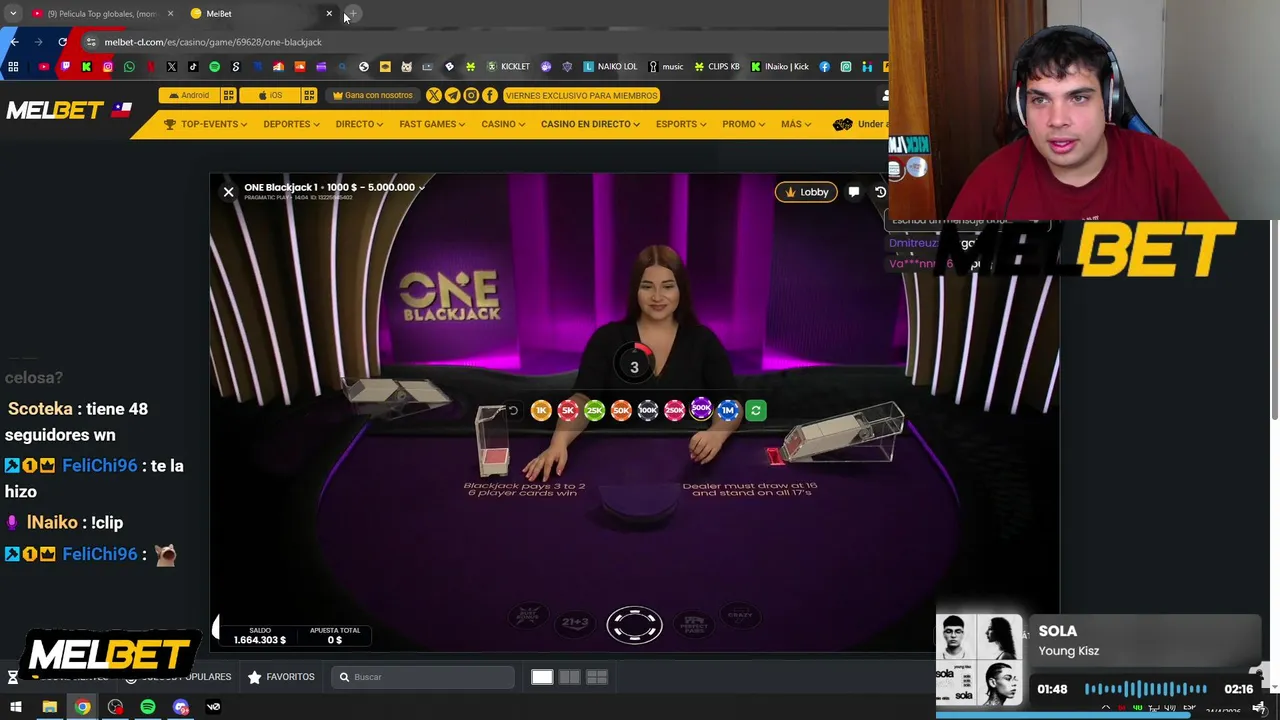Click the green repeat bet button

pos(756,410)
